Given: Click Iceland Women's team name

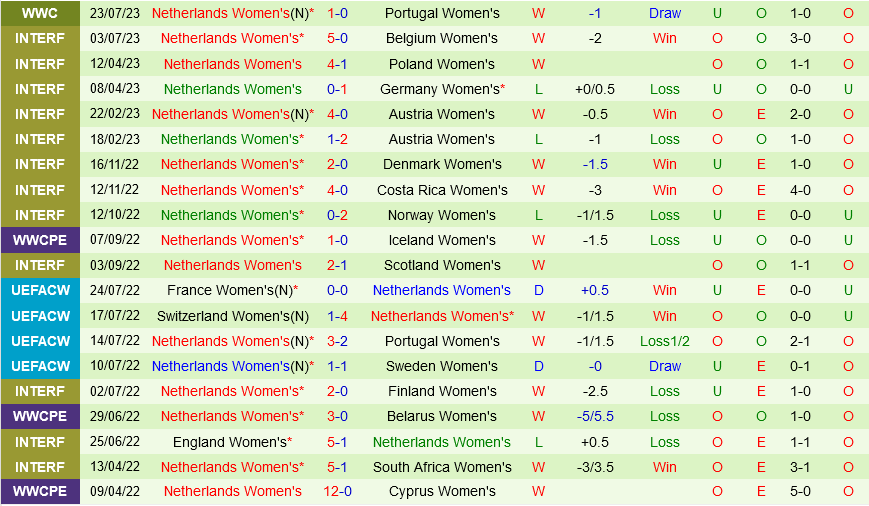Looking at the screenshot, I should (x=441, y=240).
